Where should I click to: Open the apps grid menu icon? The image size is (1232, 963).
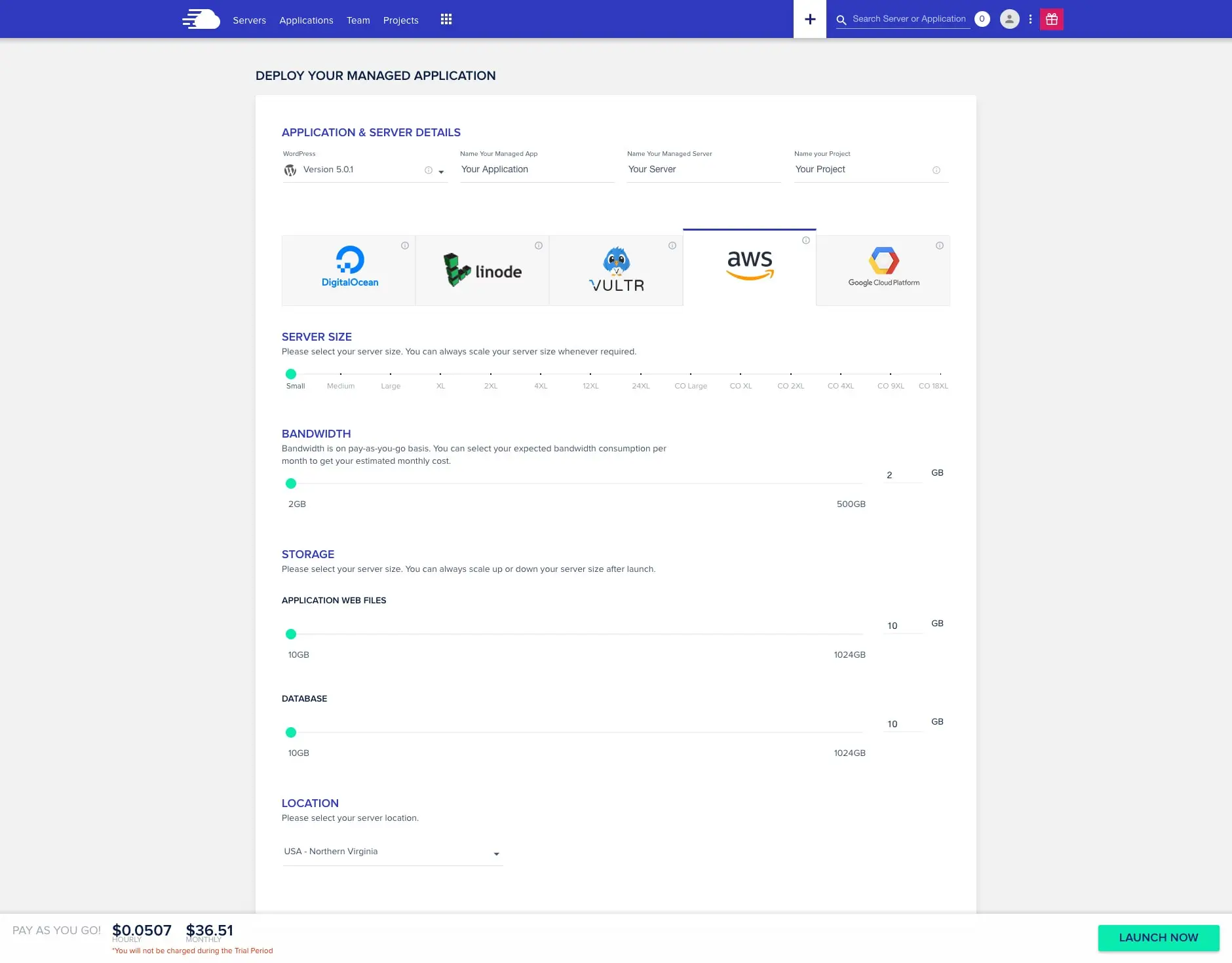(446, 20)
